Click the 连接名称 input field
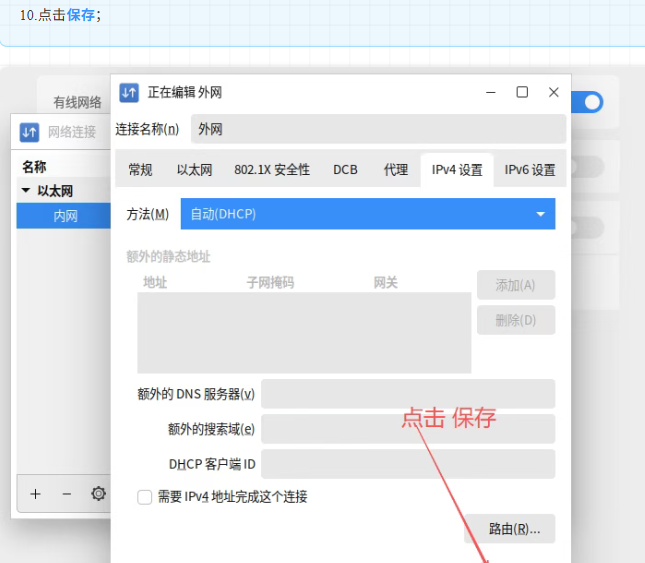This screenshot has height=563, width=645. click(378, 129)
